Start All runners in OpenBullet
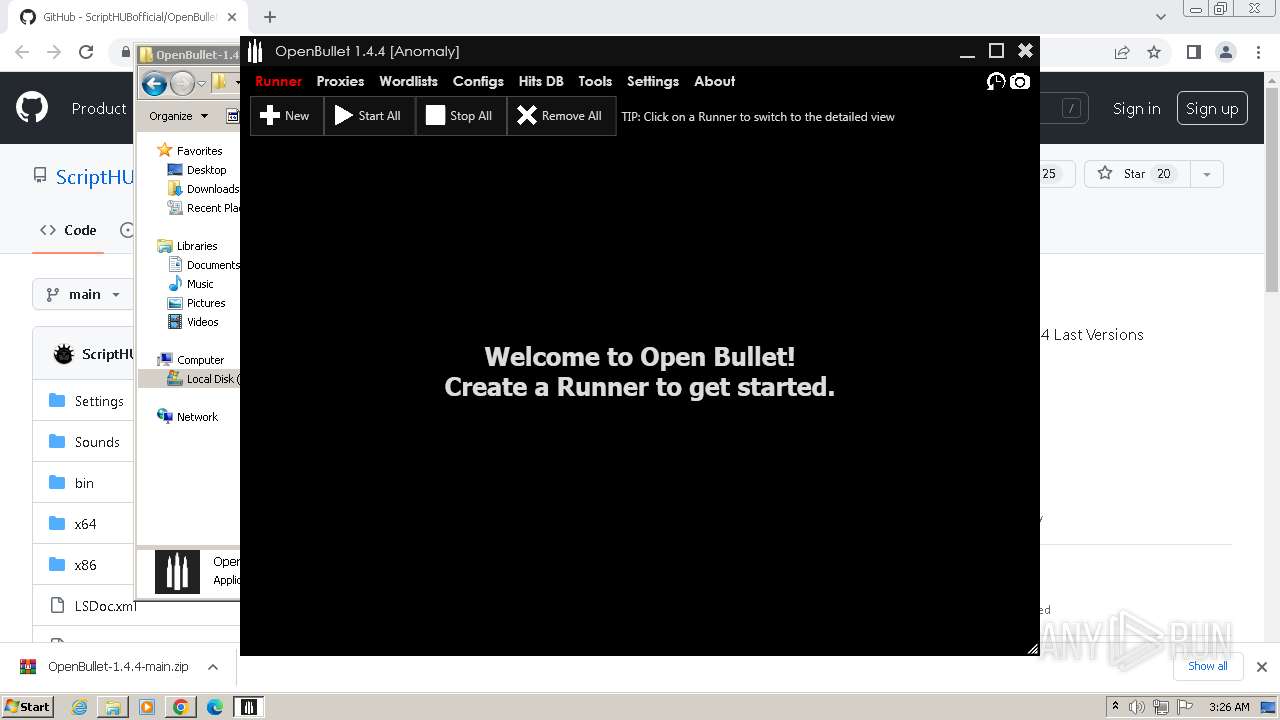This screenshot has height=720, width=1280. click(x=368, y=116)
